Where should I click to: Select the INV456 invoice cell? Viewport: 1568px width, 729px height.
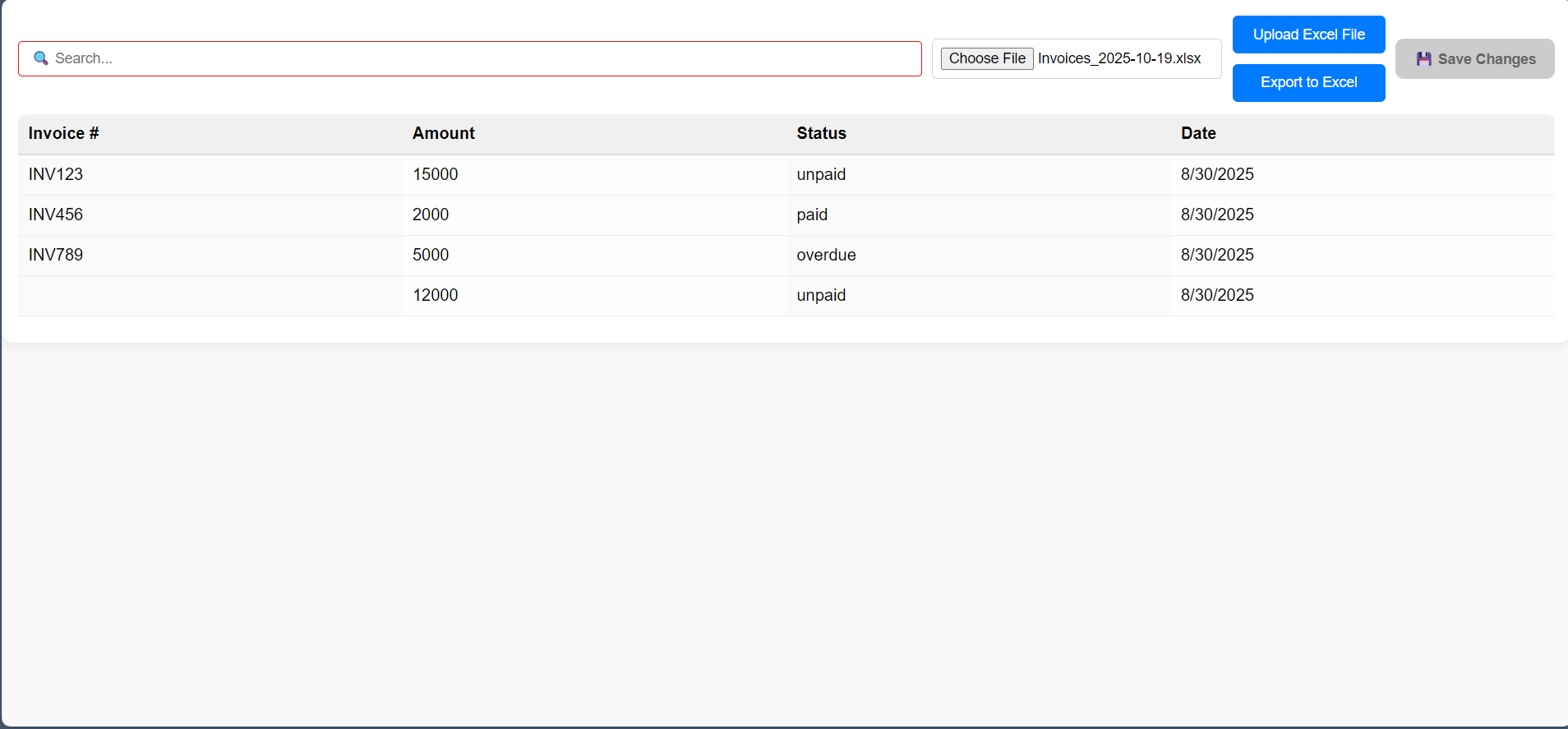(56, 215)
